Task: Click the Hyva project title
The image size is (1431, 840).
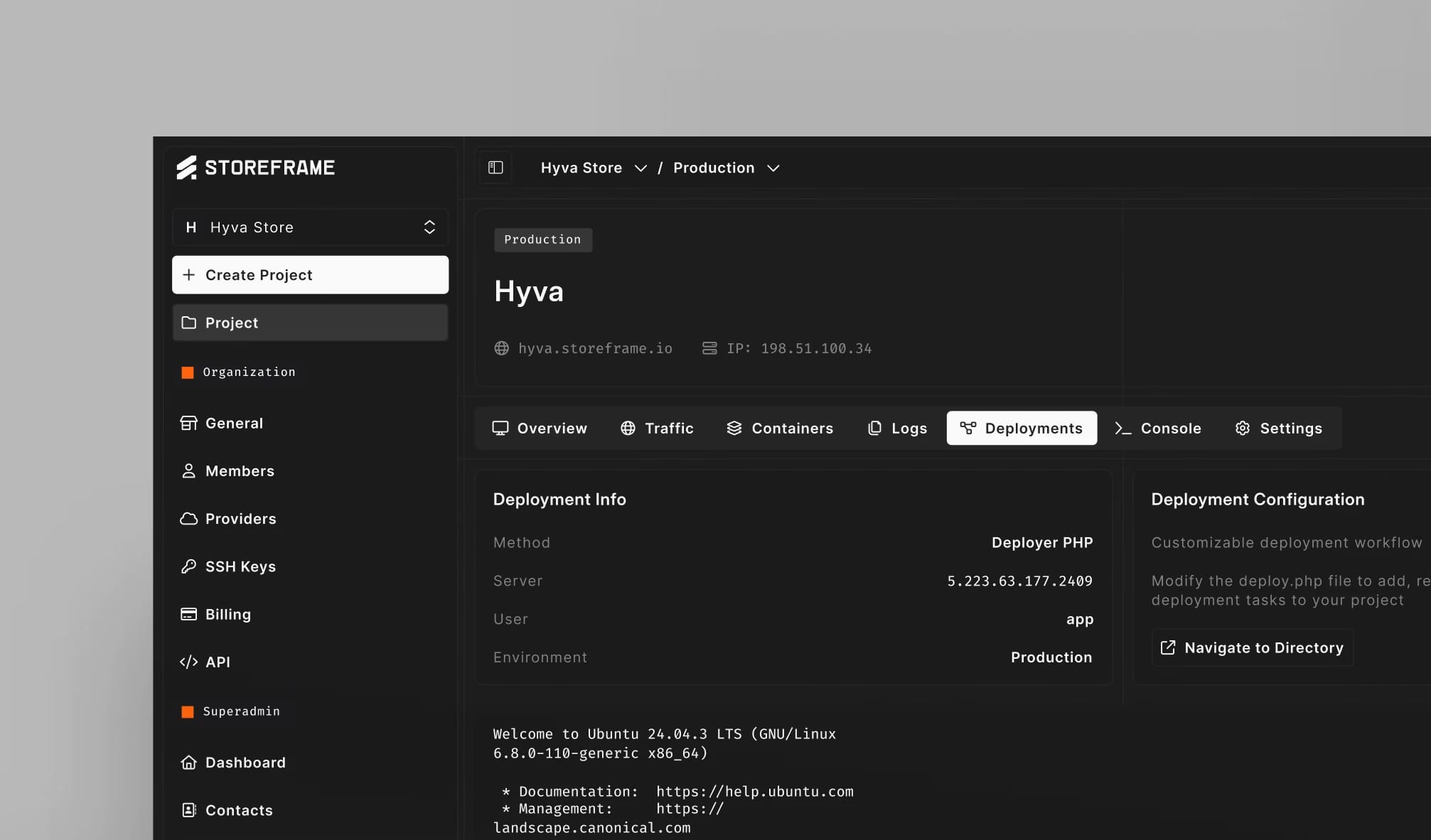Action: click(529, 292)
